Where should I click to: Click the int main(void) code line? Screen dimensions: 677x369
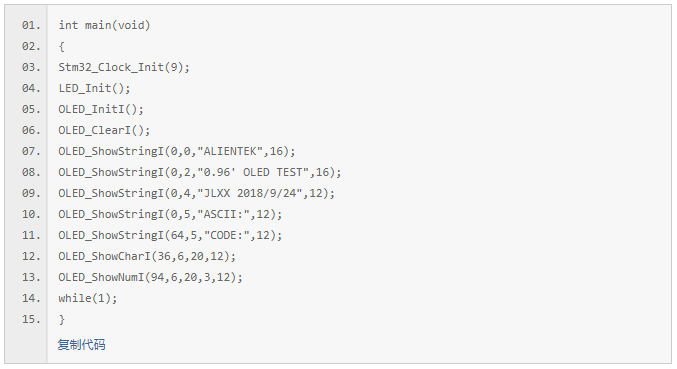pos(104,25)
